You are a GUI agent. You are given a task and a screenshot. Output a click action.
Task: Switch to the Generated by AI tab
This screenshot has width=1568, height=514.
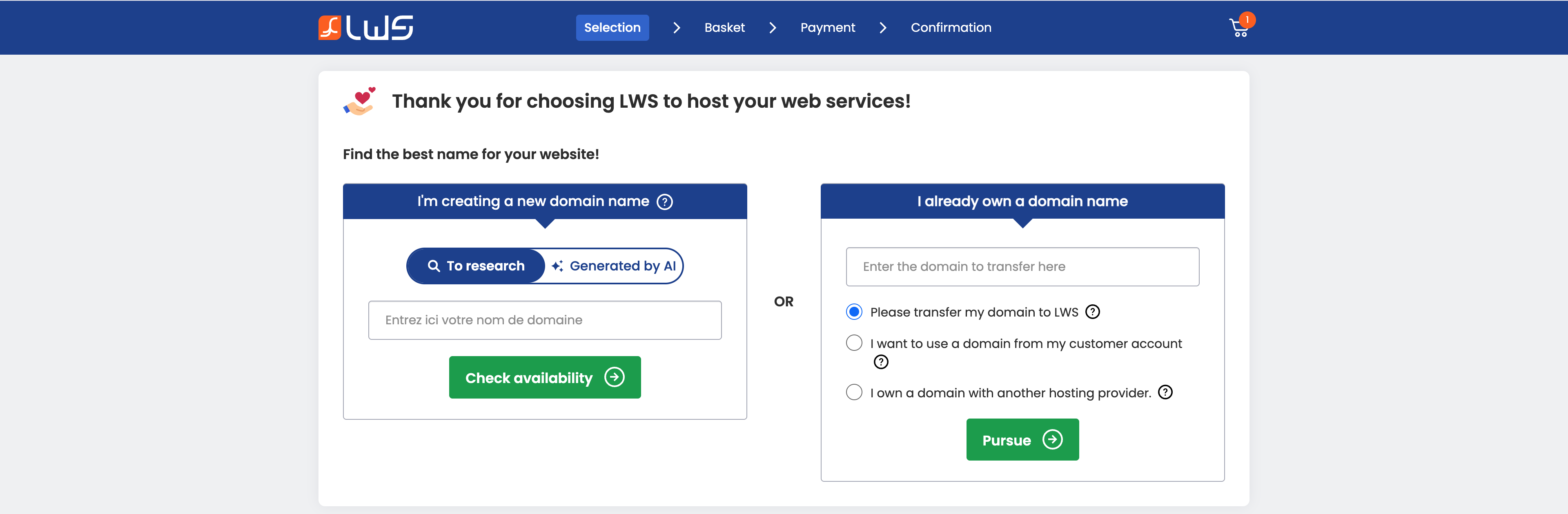point(614,266)
